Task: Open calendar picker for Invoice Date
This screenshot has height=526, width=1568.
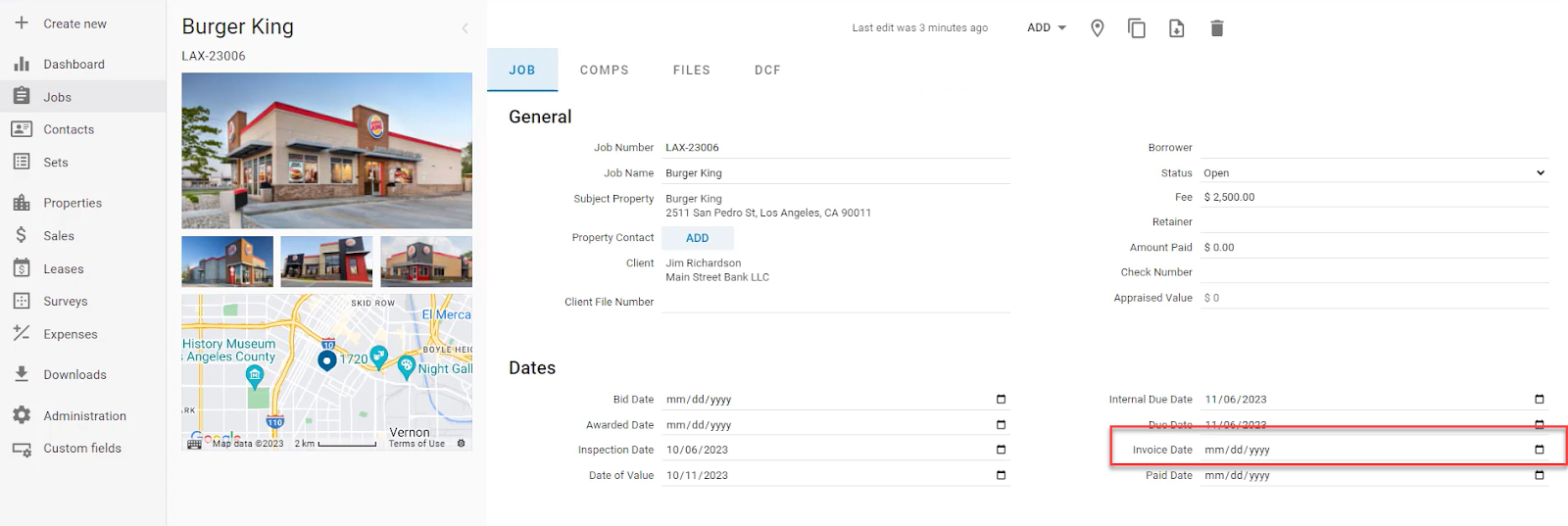Action: tap(1539, 450)
